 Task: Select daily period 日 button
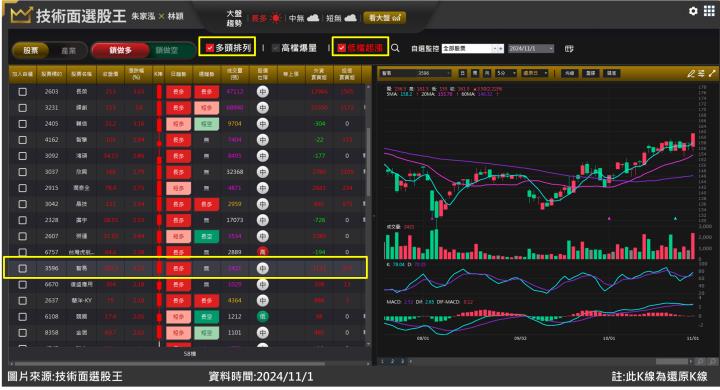pos(463,73)
